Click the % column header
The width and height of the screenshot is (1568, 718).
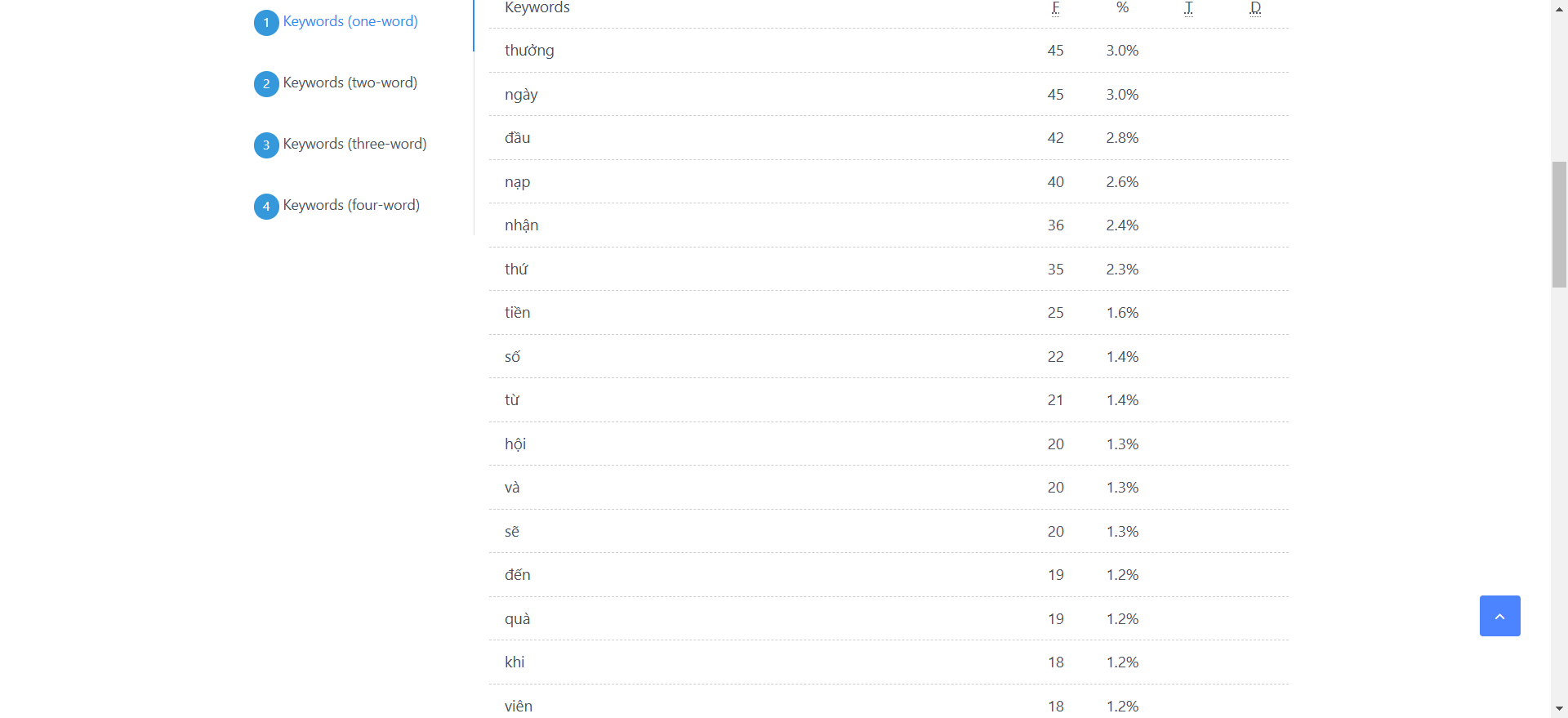1122,8
